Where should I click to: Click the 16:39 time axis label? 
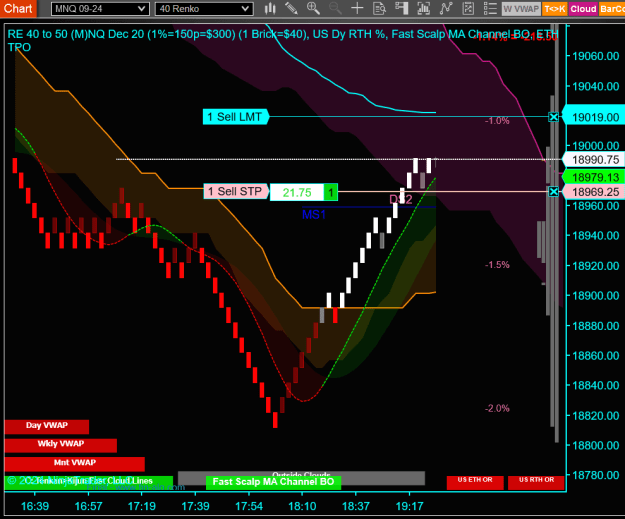click(35, 506)
